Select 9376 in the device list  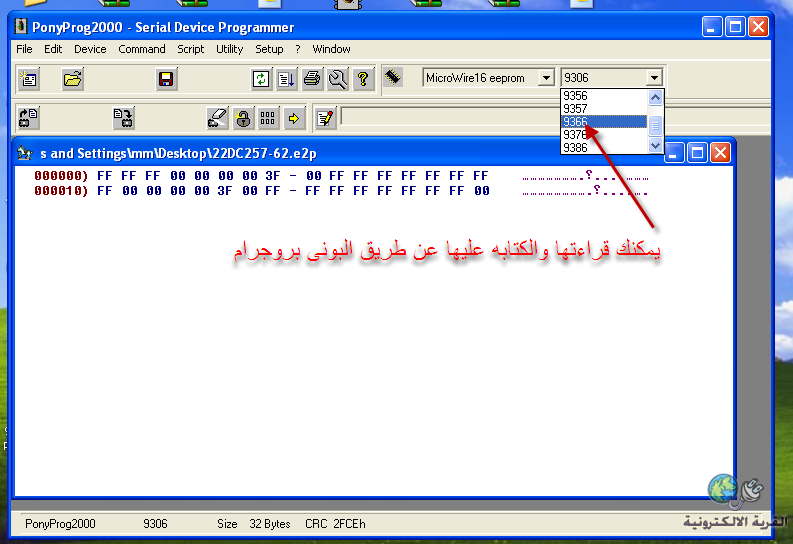tap(604, 135)
